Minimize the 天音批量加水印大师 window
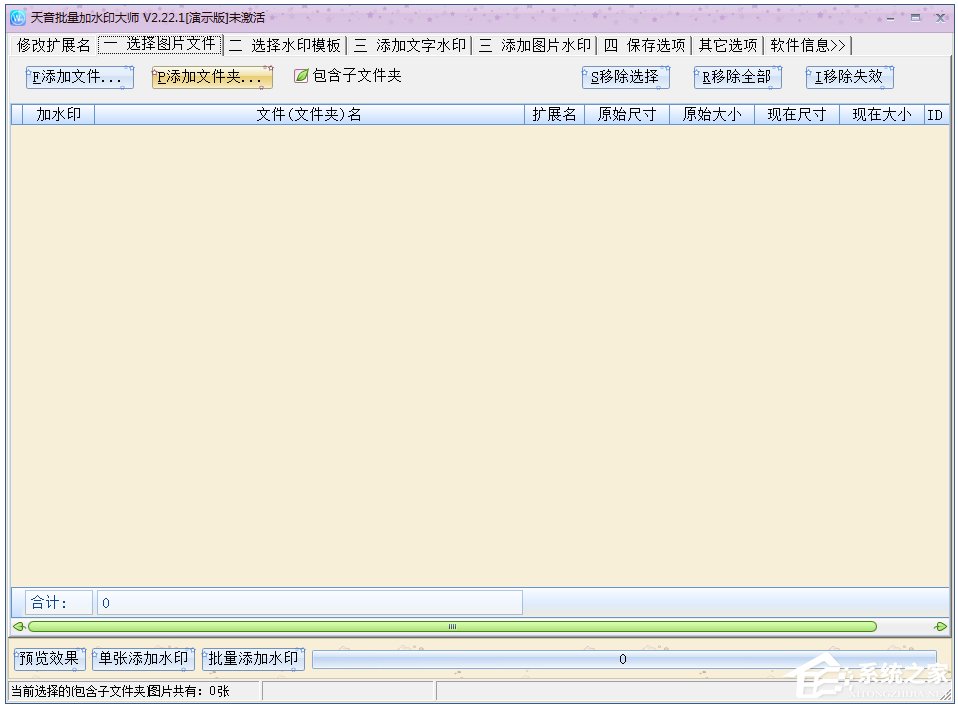The width and height of the screenshot is (958, 707). coord(891,18)
